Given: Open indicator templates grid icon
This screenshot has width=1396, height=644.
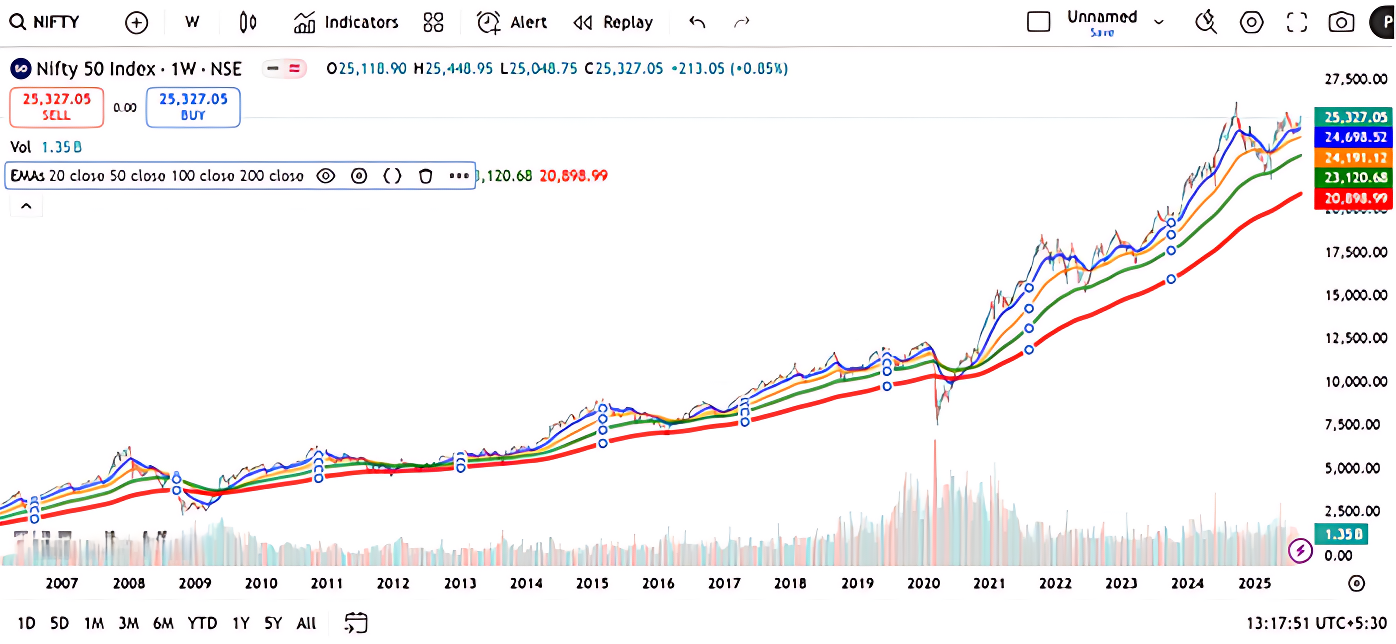Looking at the screenshot, I should point(433,22).
